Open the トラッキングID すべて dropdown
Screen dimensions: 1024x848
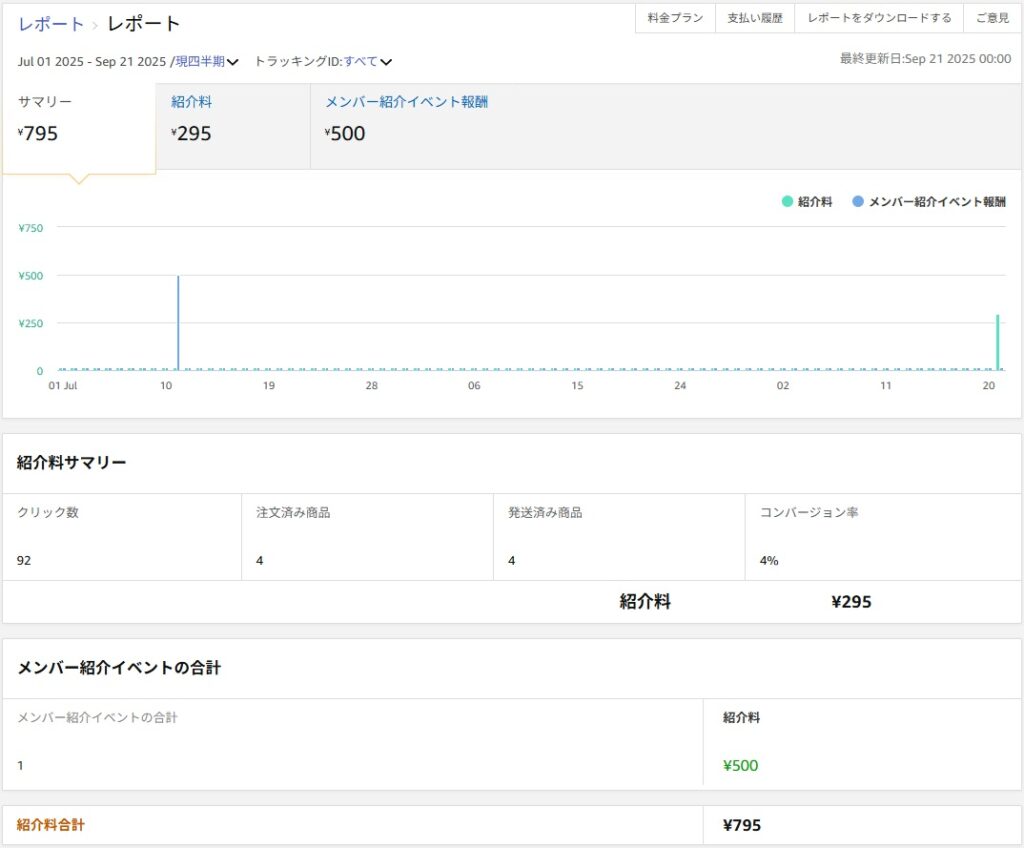pos(361,62)
